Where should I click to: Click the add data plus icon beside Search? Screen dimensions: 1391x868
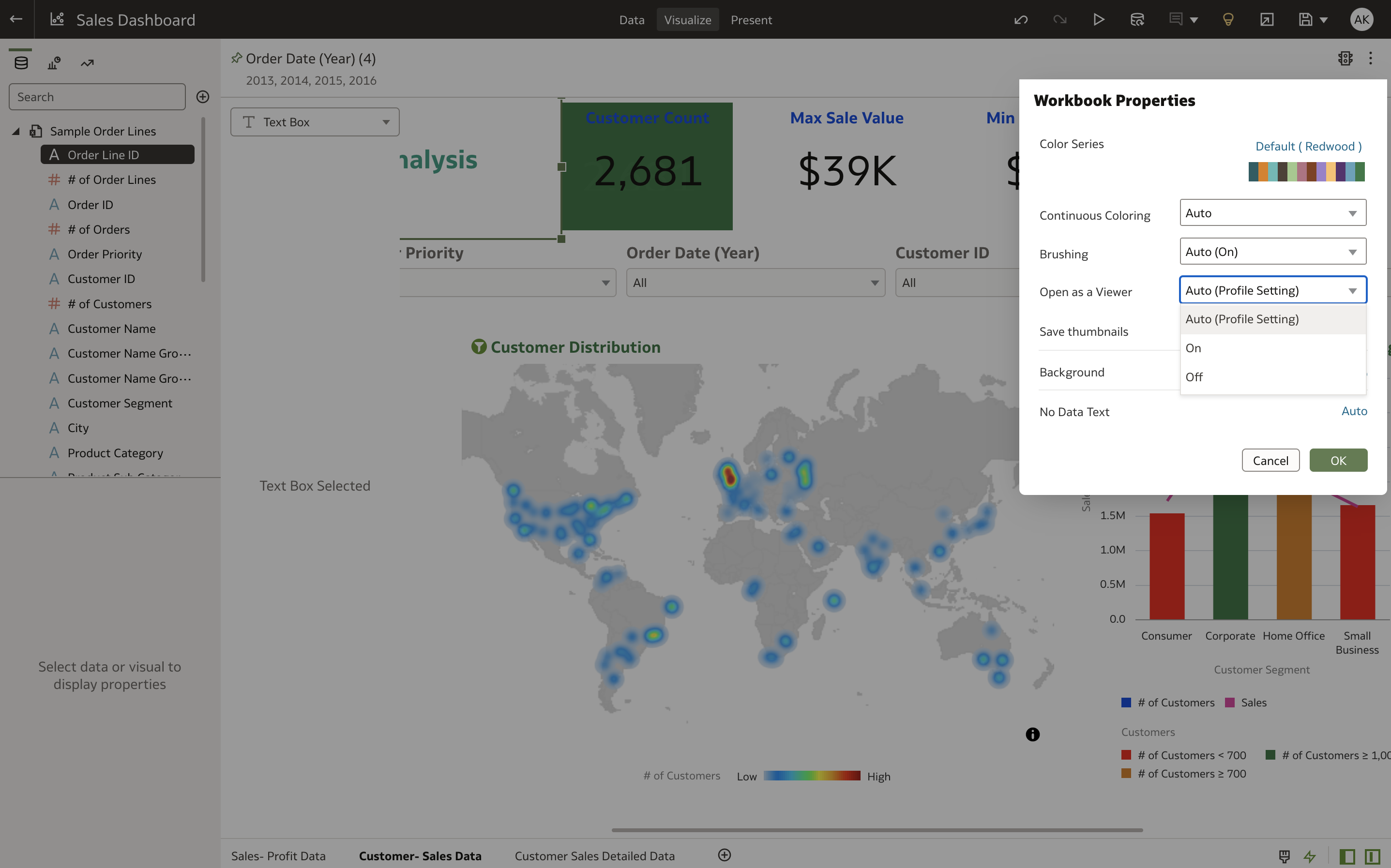tap(203, 96)
